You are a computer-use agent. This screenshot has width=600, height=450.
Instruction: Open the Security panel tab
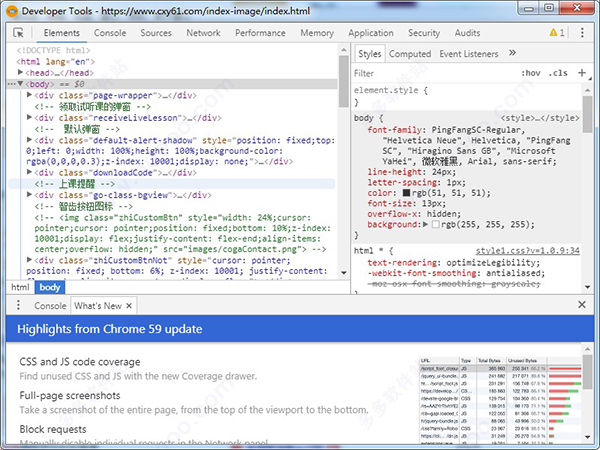(424, 33)
